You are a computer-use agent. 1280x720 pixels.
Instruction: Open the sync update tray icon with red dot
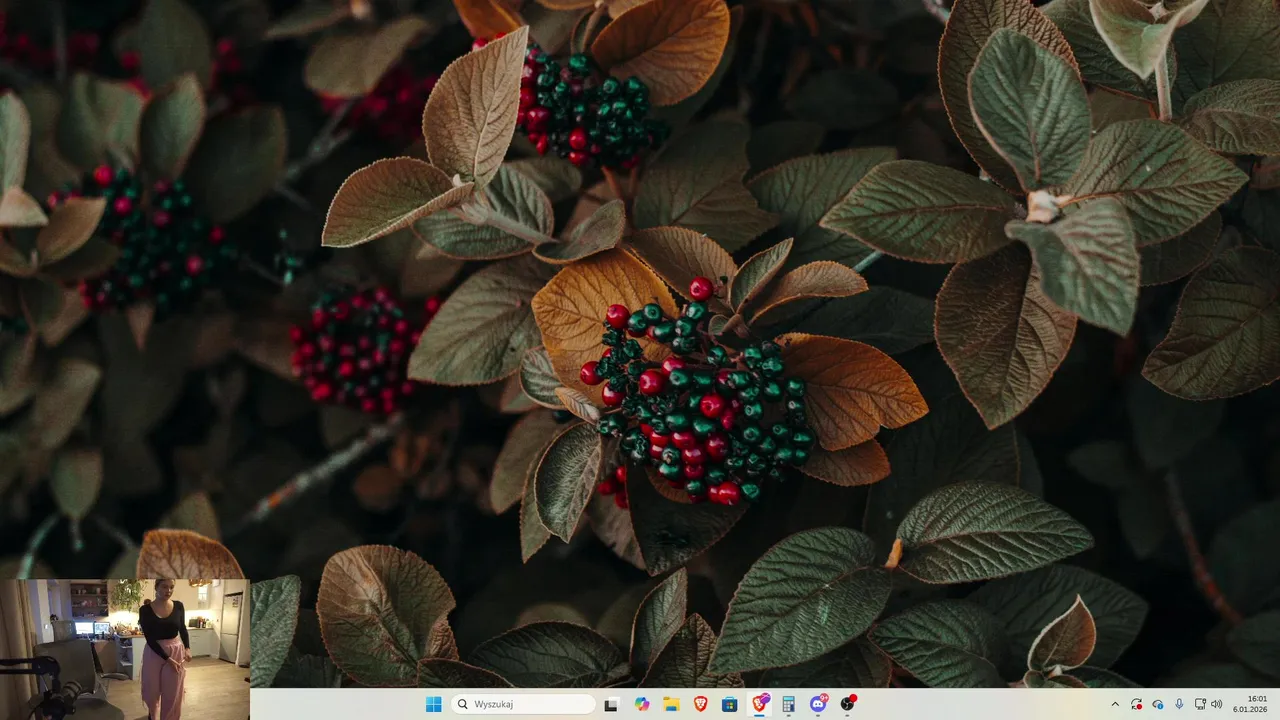pos(1136,704)
